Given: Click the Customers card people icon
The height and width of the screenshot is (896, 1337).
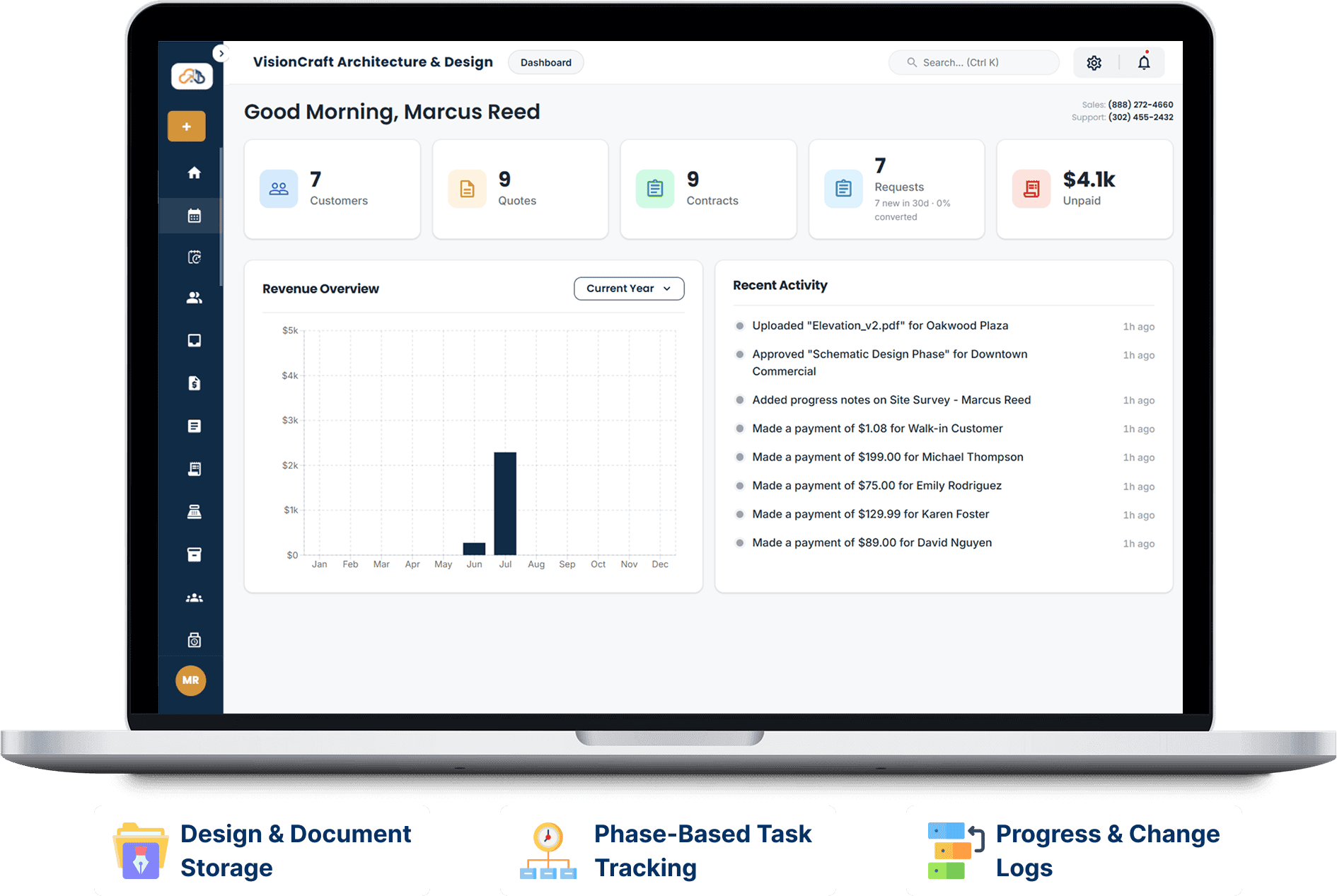Looking at the screenshot, I should 279,189.
